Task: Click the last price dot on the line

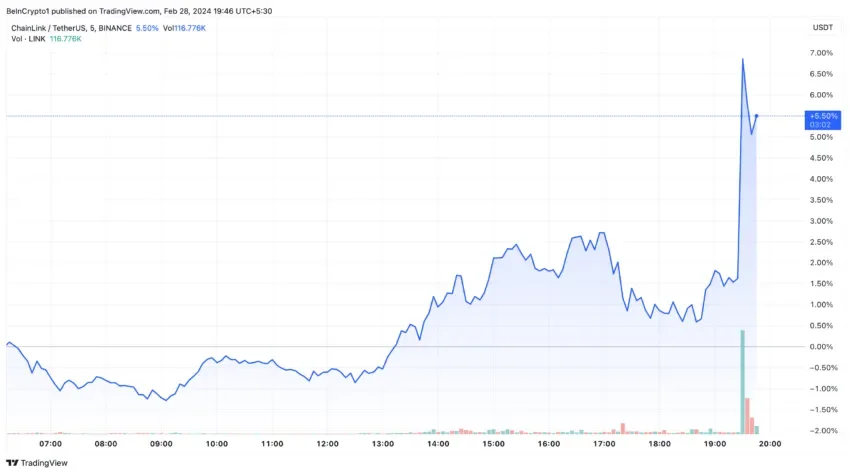Action: (x=756, y=116)
